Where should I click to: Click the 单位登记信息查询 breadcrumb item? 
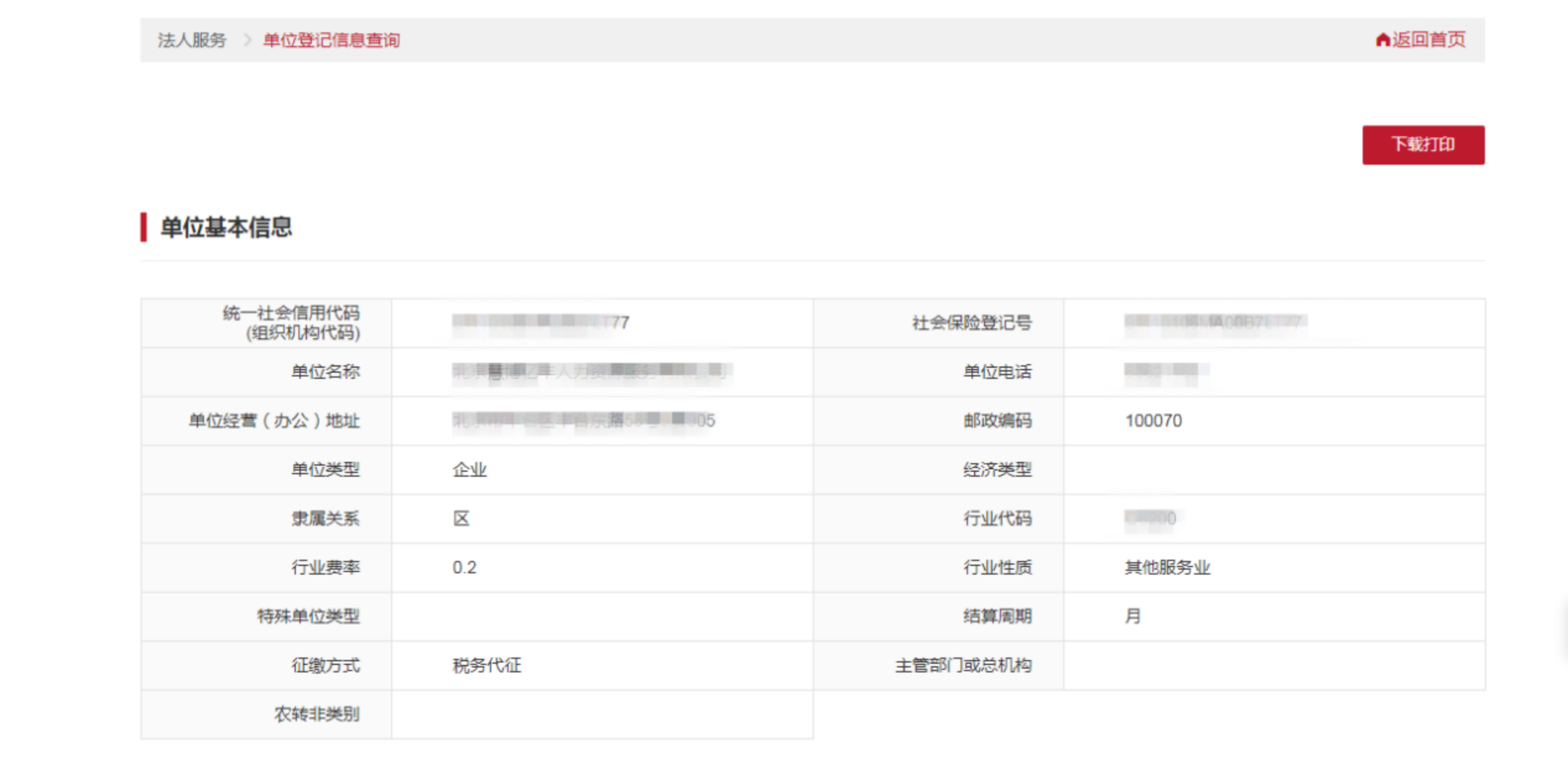[330, 40]
